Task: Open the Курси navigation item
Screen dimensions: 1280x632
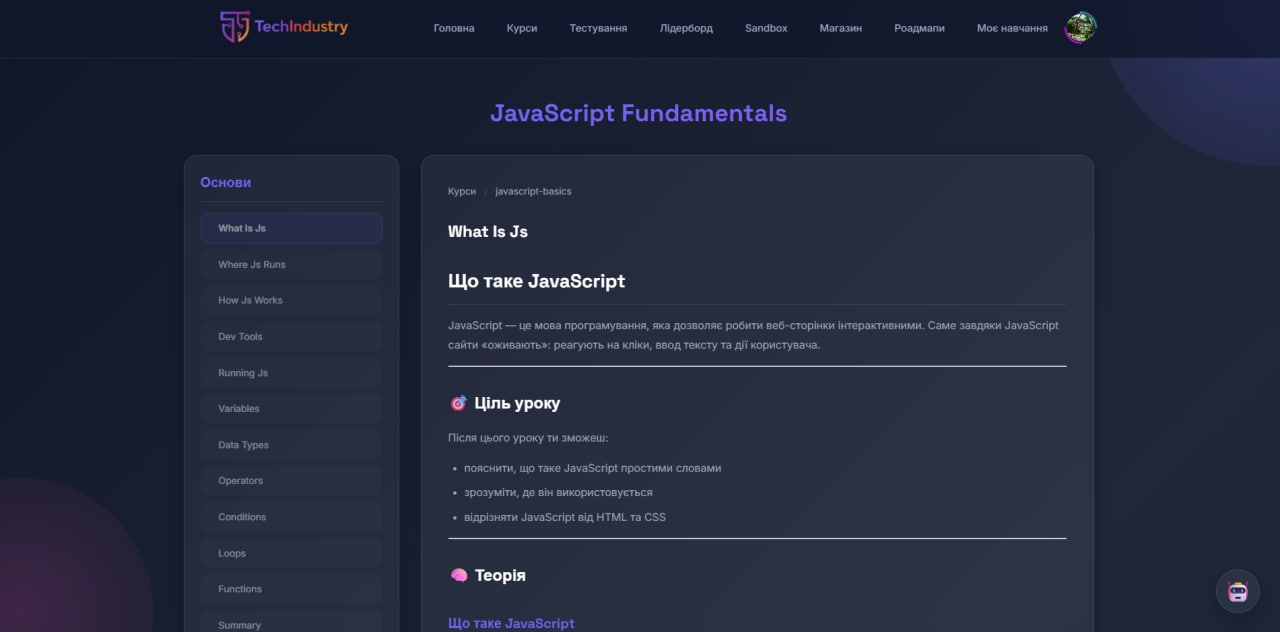Action: click(x=522, y=28)
